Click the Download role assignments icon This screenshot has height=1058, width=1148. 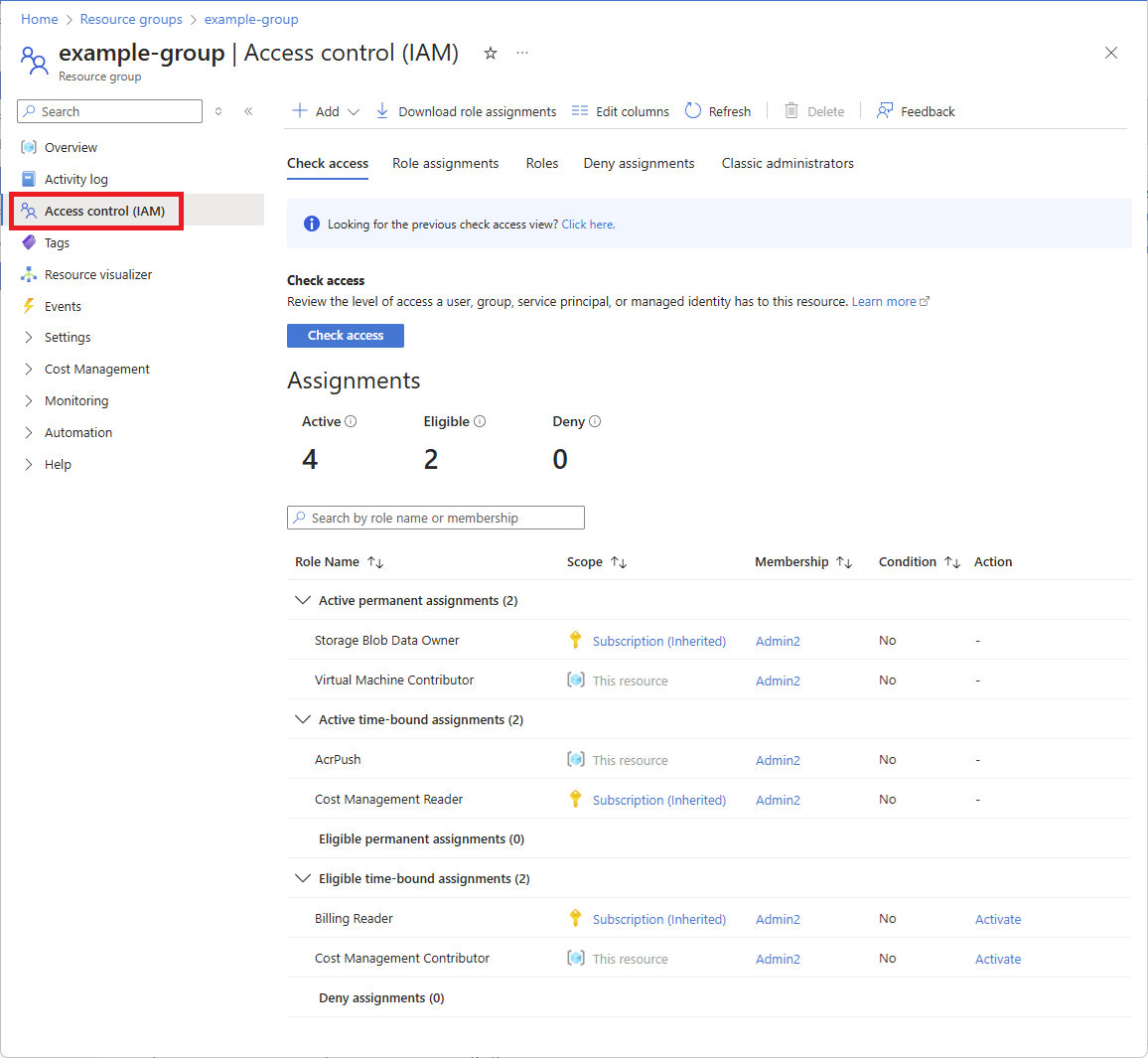pyautogui.click(x=382, y=111)
